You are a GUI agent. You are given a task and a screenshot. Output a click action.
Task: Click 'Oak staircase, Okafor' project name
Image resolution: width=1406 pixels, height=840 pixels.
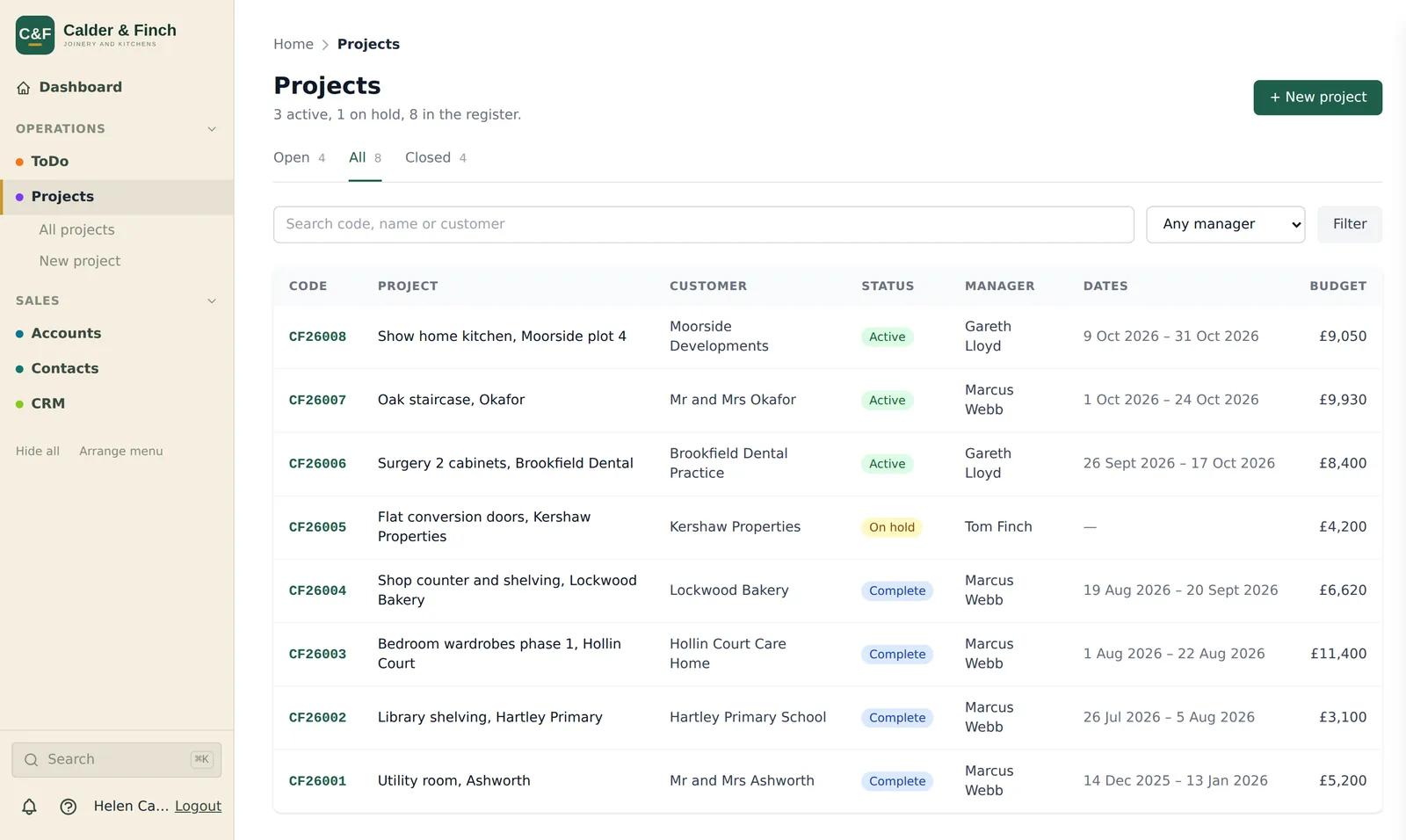click(x=451, y=401)
